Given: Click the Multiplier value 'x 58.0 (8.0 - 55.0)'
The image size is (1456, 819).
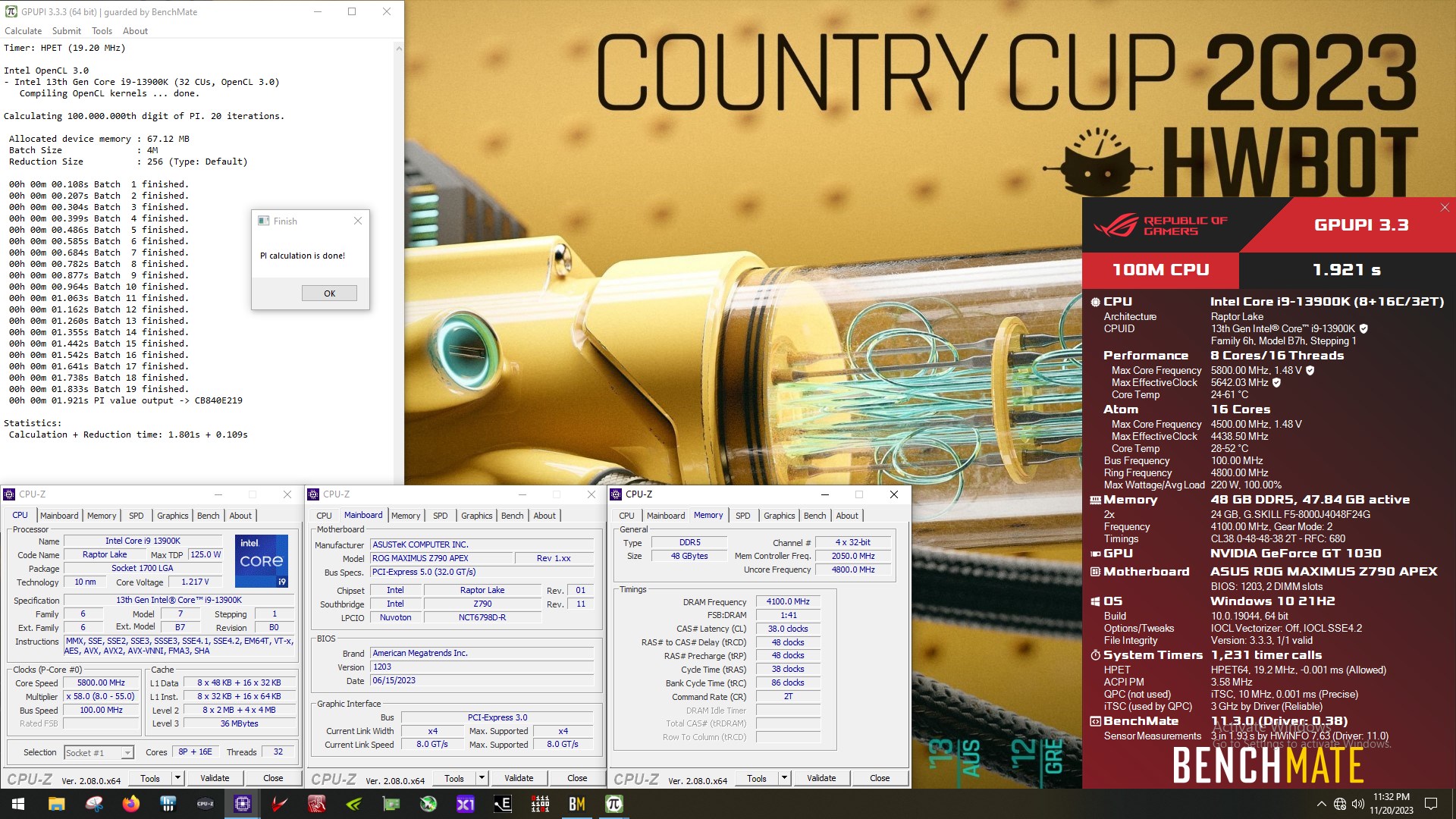Looking at the screenshot, I should click(101, 696).
